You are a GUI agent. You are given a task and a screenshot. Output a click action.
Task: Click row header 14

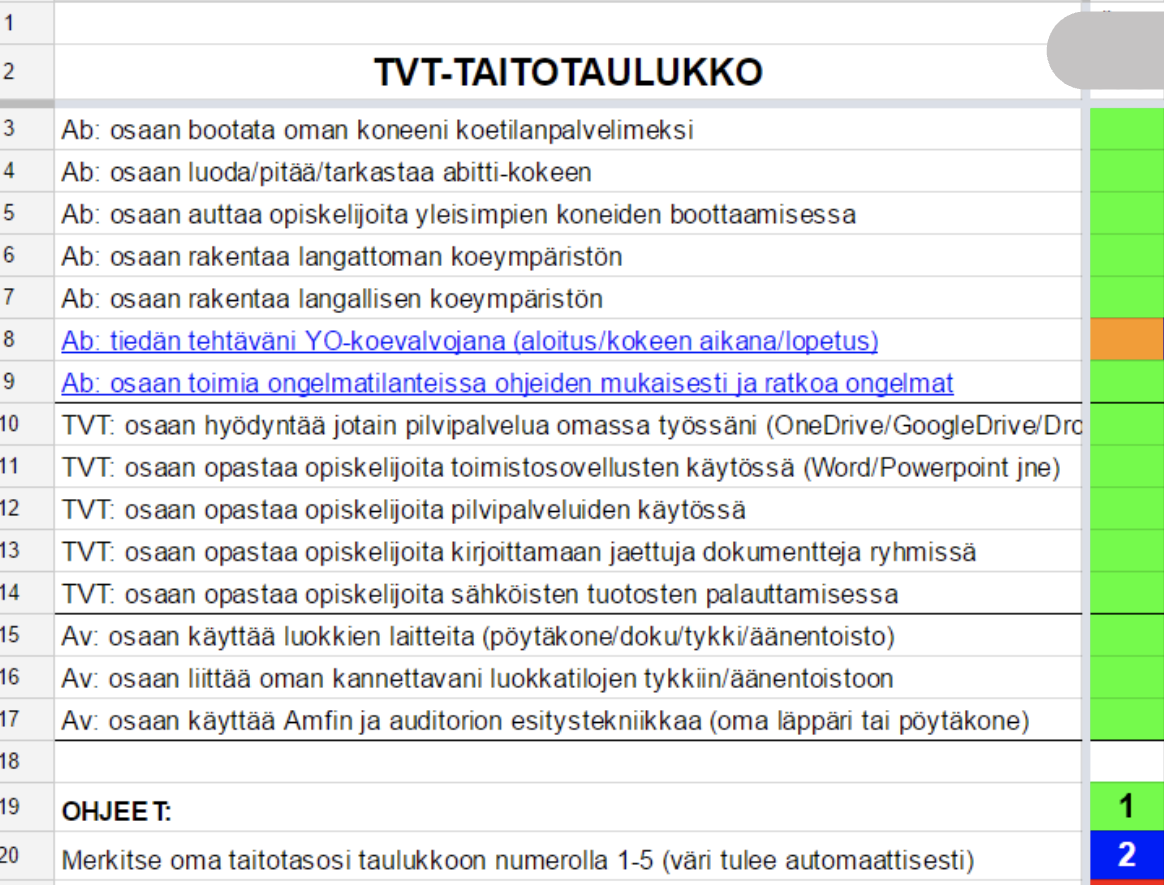click(x=27, y=594)
